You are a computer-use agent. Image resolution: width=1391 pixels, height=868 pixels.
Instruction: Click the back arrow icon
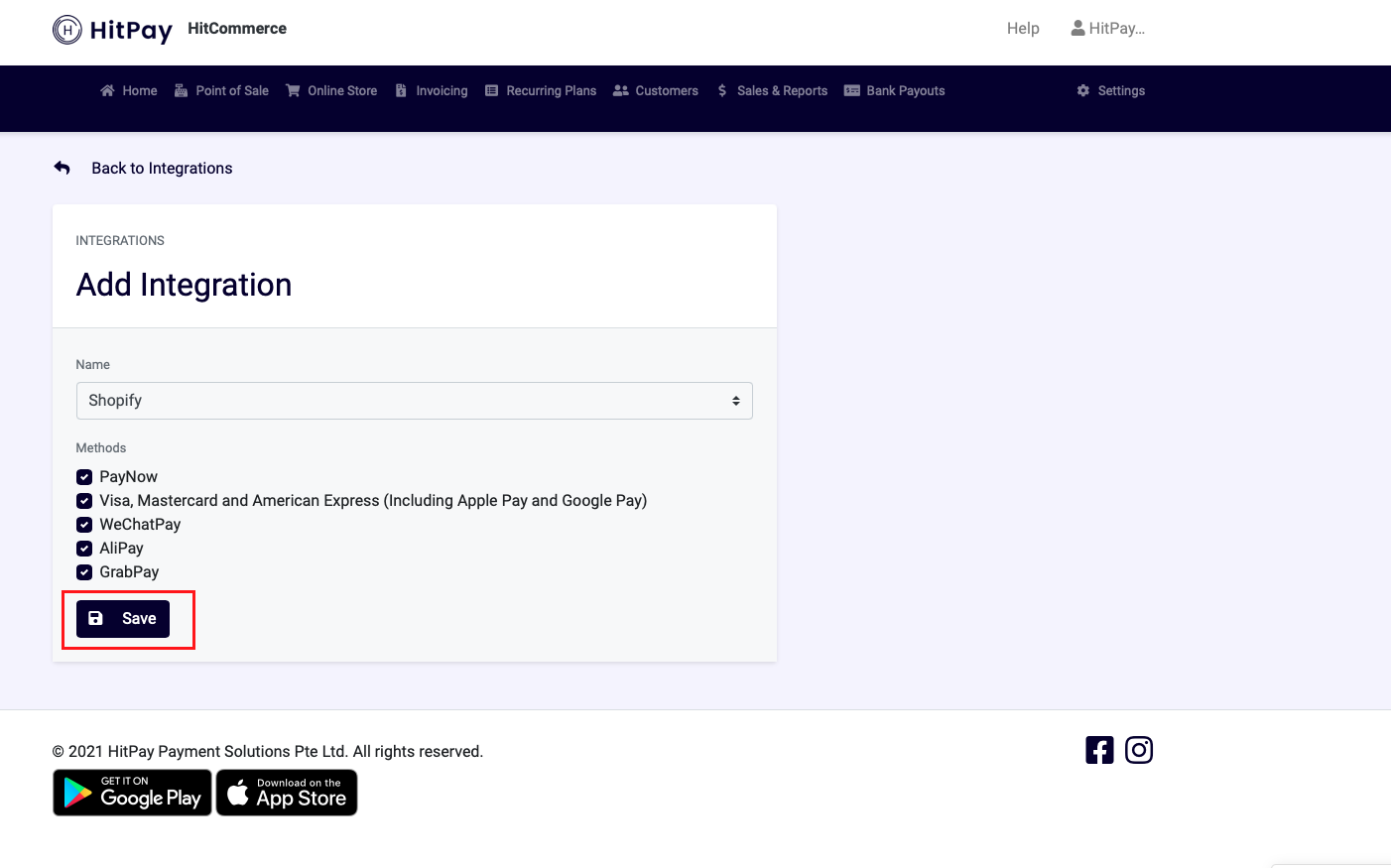(x=63, y=168)
